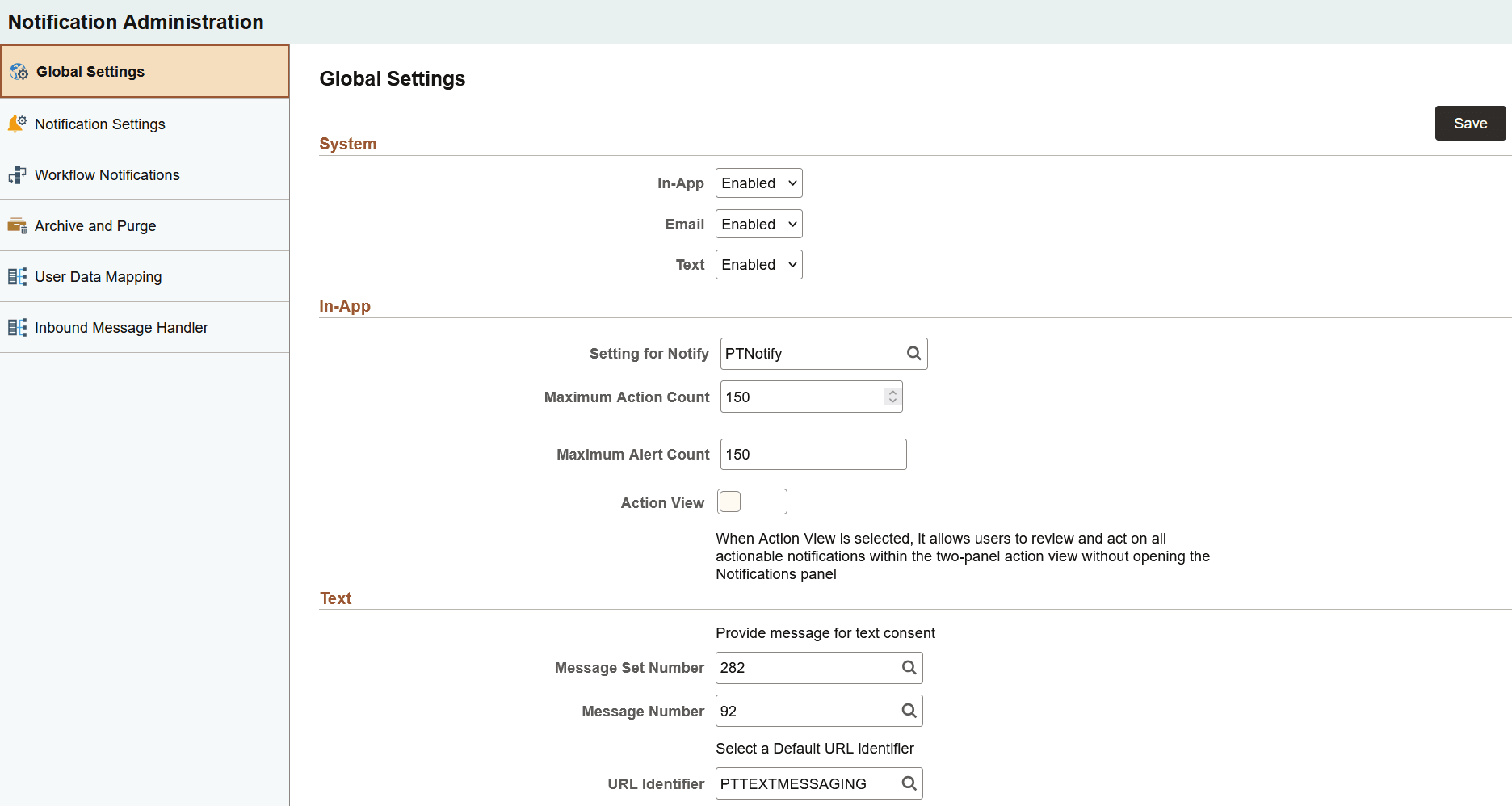This screenshot has width=1512, height=806.
Task: Click the Save button
Action: tap(1470, 123)
